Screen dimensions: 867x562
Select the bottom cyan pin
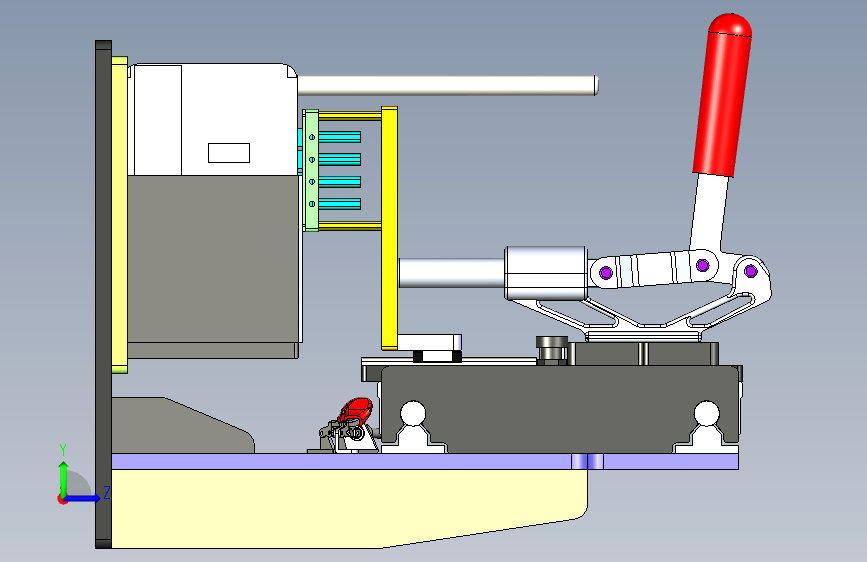tap(340, 204)
